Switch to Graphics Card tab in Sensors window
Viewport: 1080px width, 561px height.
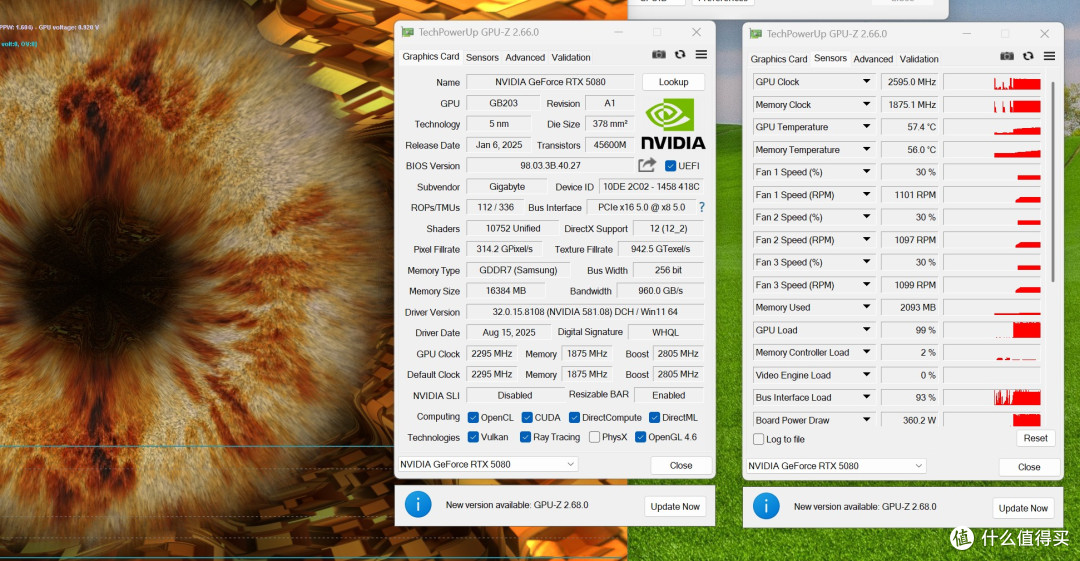click(x=779, y=59)
